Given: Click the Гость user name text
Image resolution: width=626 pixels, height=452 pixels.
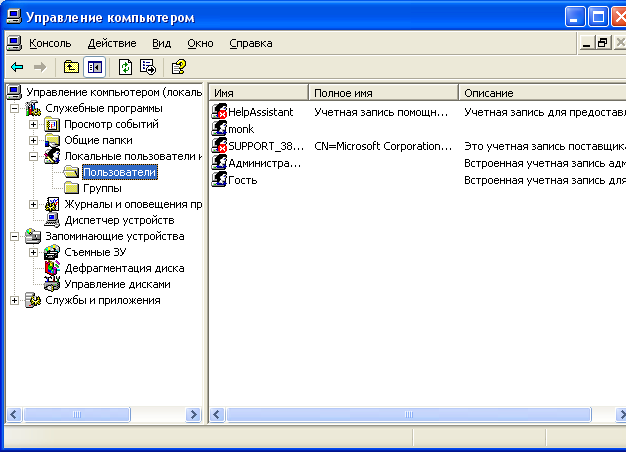Looking at the screenshot, I should tap(243, 180).
